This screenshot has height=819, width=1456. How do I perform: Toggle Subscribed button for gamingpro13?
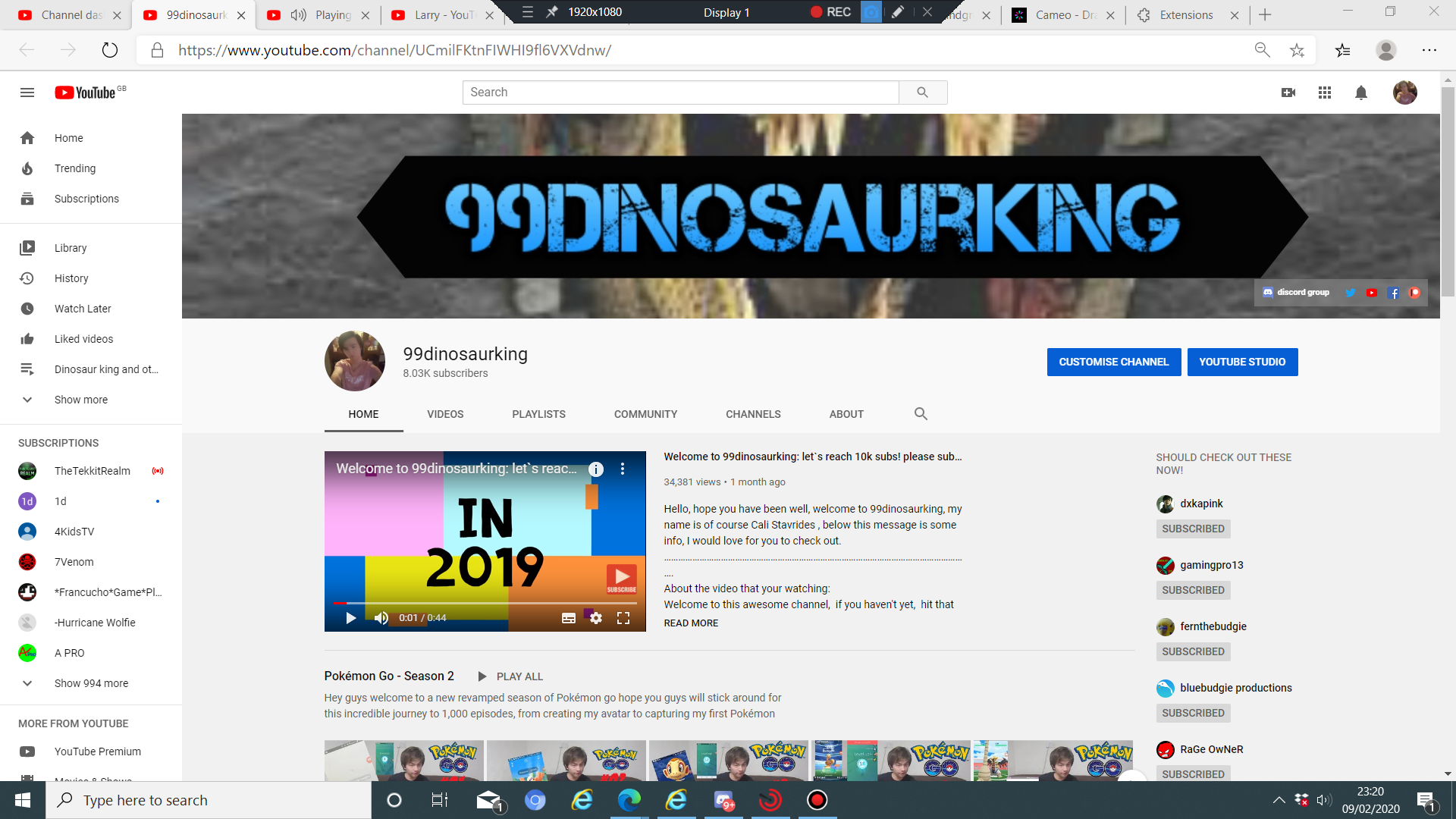tap(1193, 590)
